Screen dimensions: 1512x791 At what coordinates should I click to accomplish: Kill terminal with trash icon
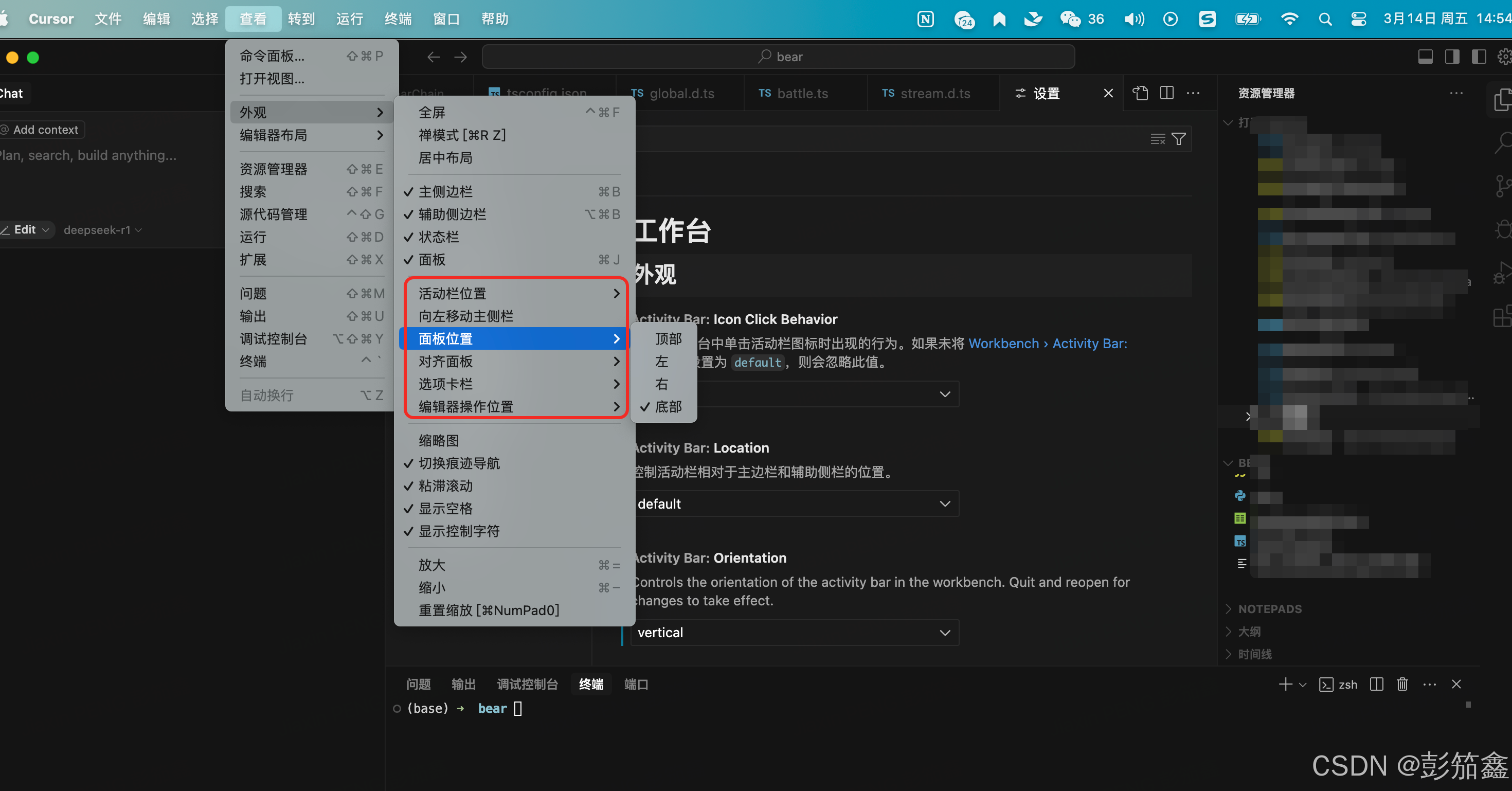pos(1402,684)
